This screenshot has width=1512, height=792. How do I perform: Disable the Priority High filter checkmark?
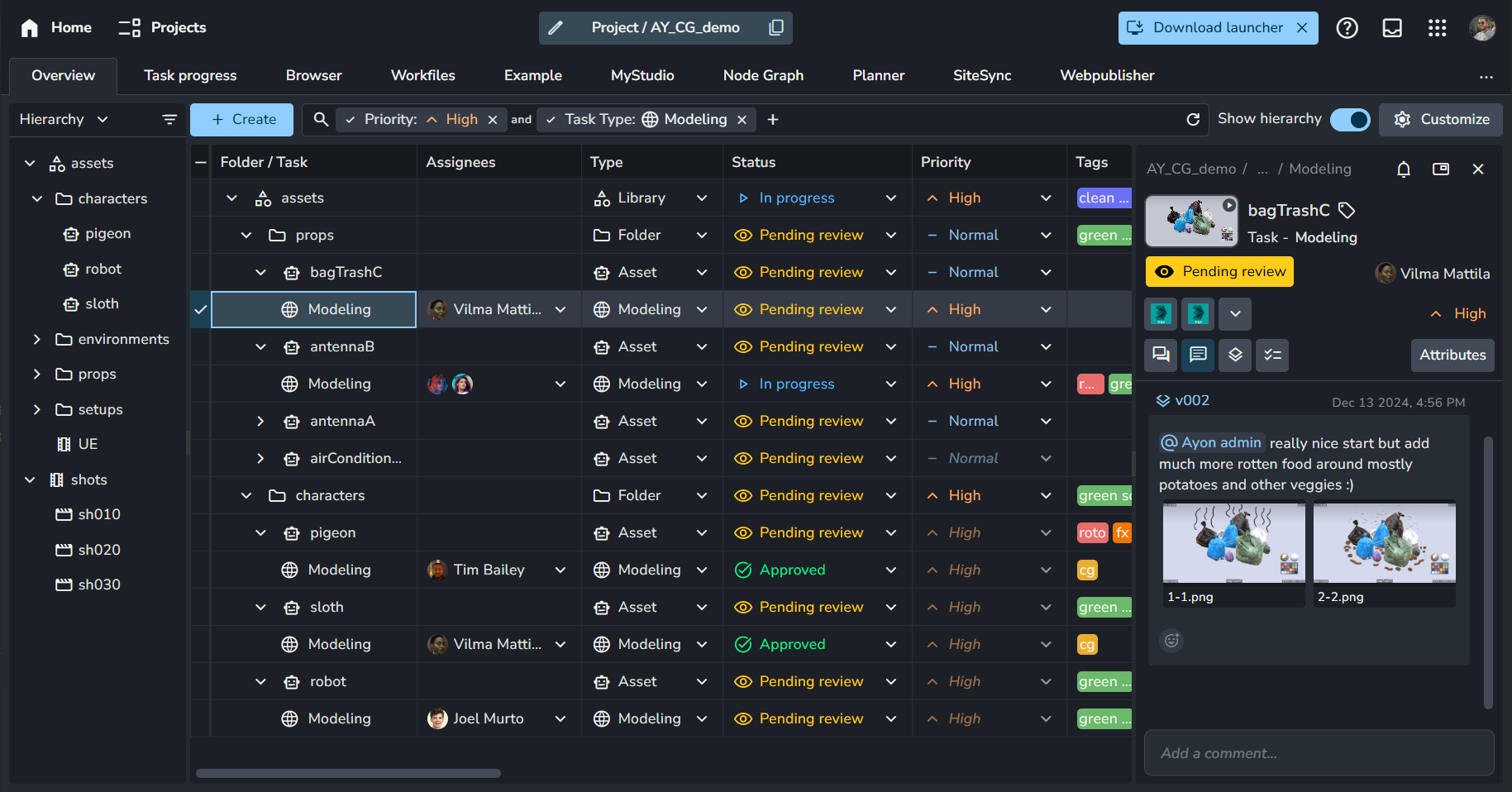(351, 120)
